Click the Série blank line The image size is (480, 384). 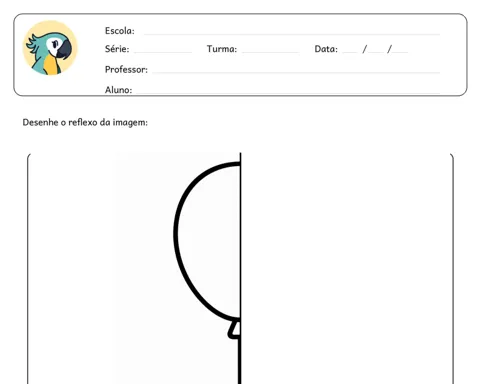(163, 52)
